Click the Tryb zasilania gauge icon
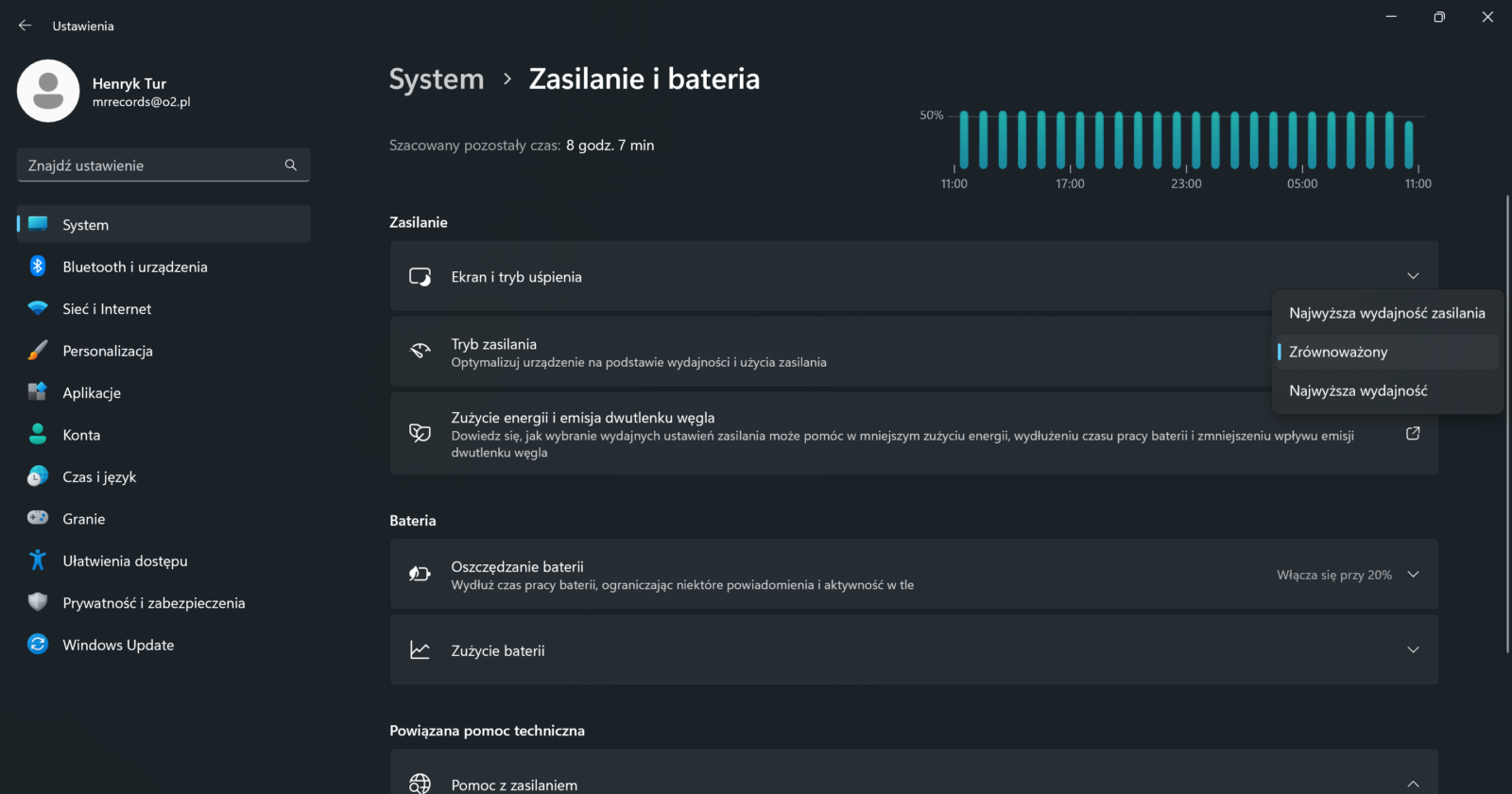 click(421, 351)
